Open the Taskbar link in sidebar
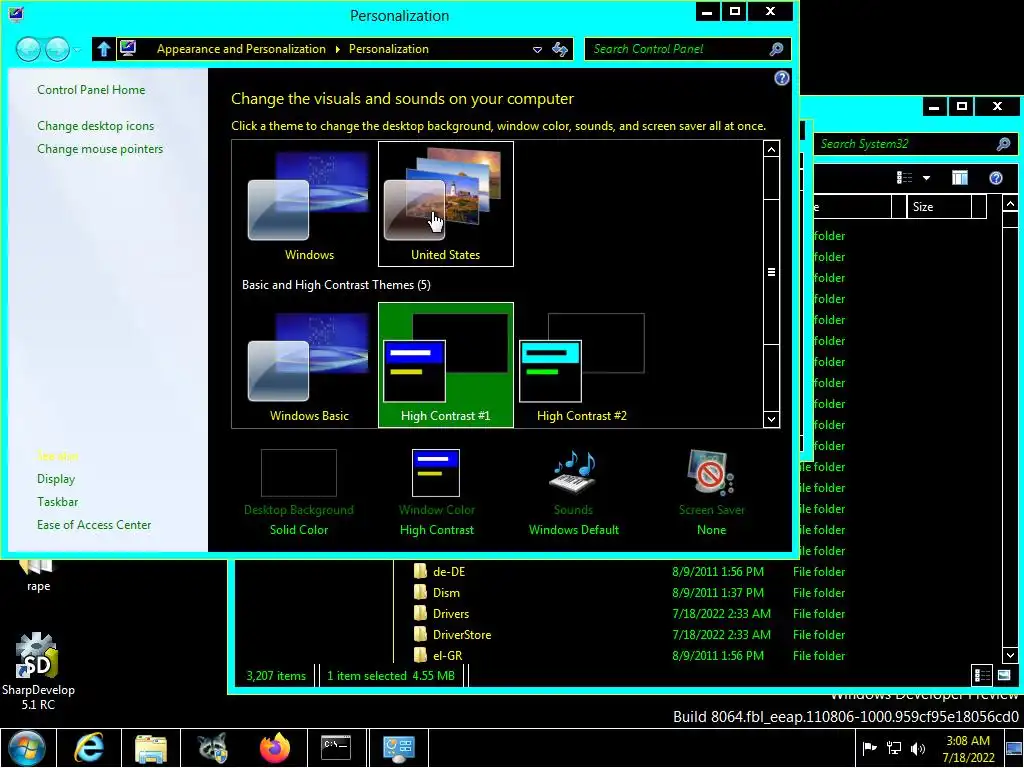 57,502
